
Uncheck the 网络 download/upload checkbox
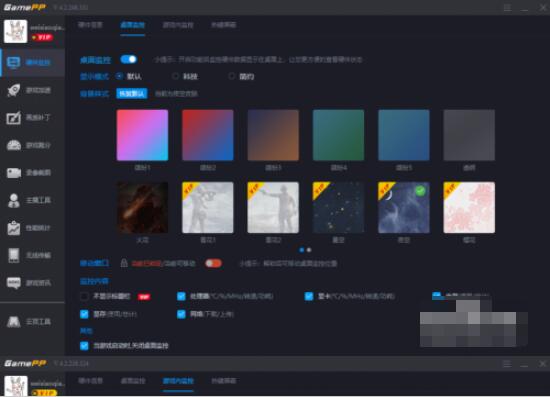click(181, 314)
